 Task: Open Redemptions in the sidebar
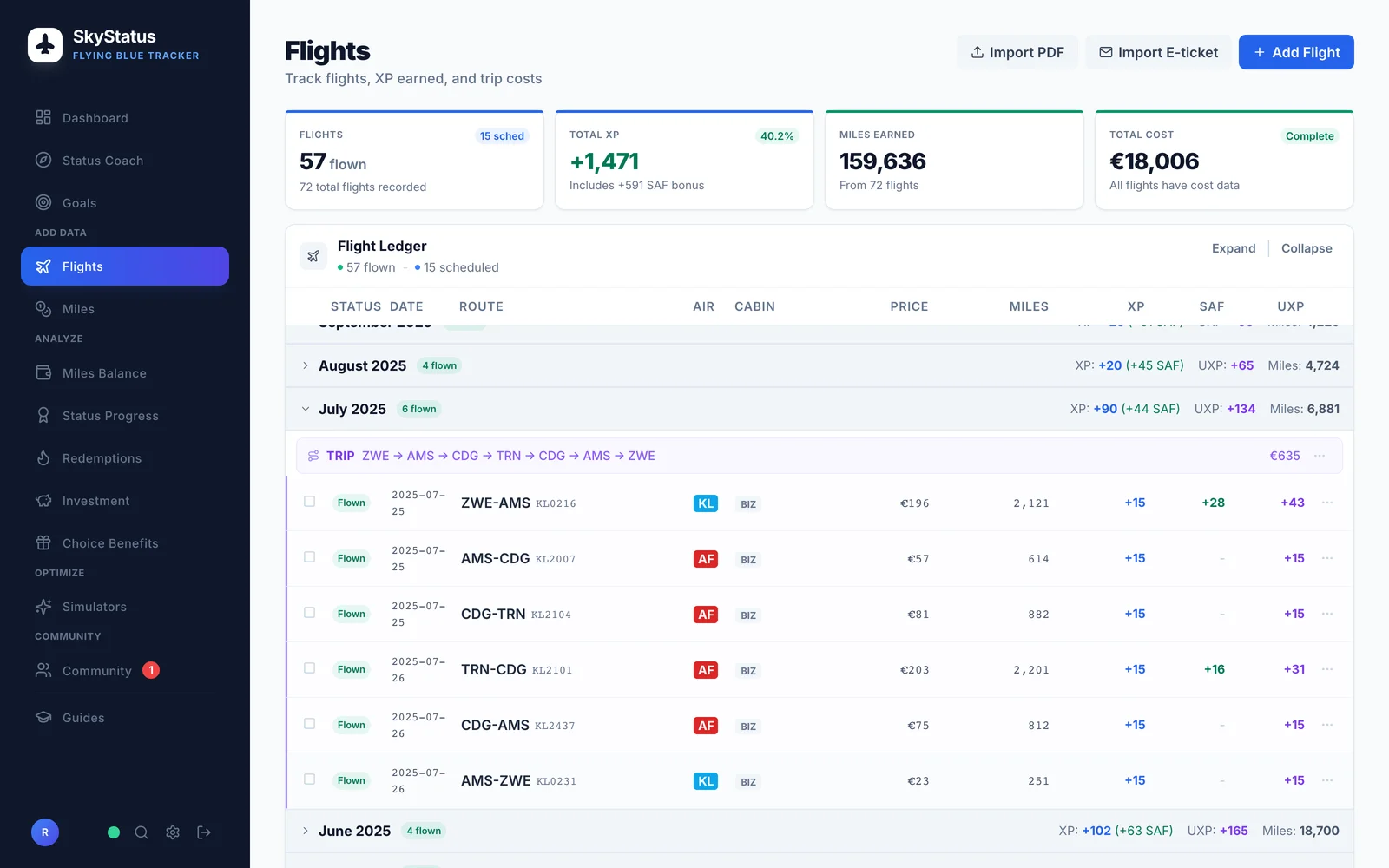coord(125,458)
